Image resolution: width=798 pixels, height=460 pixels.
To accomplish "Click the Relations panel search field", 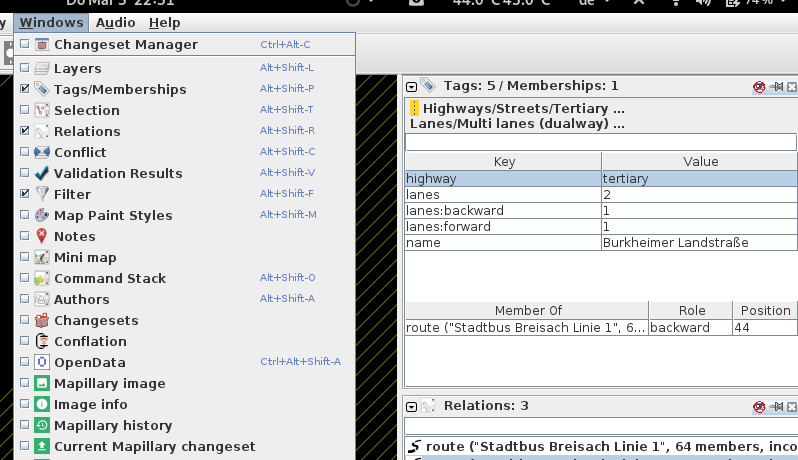I will [601, 426].
